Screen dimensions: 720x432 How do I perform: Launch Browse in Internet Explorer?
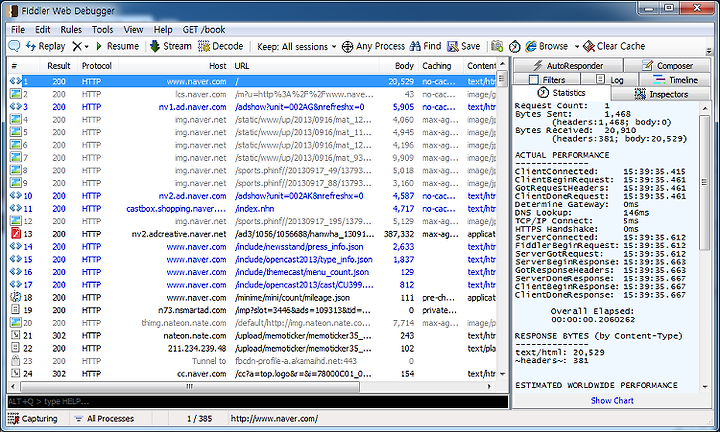click(x=547, y=46)
